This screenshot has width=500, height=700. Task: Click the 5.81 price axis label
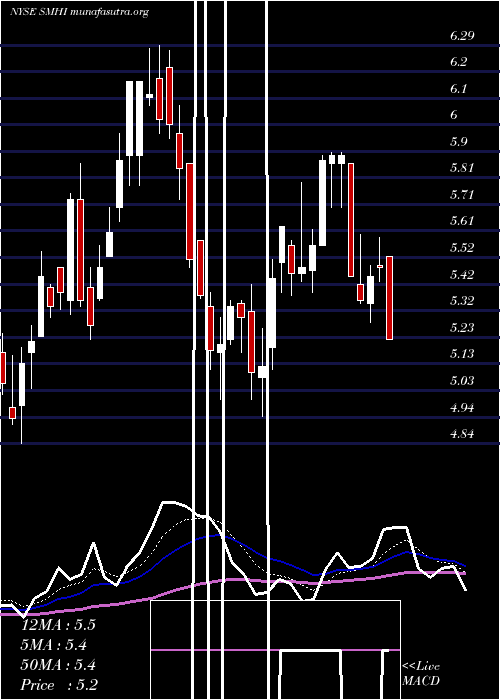pyautogui.click(x=462, y=168)
